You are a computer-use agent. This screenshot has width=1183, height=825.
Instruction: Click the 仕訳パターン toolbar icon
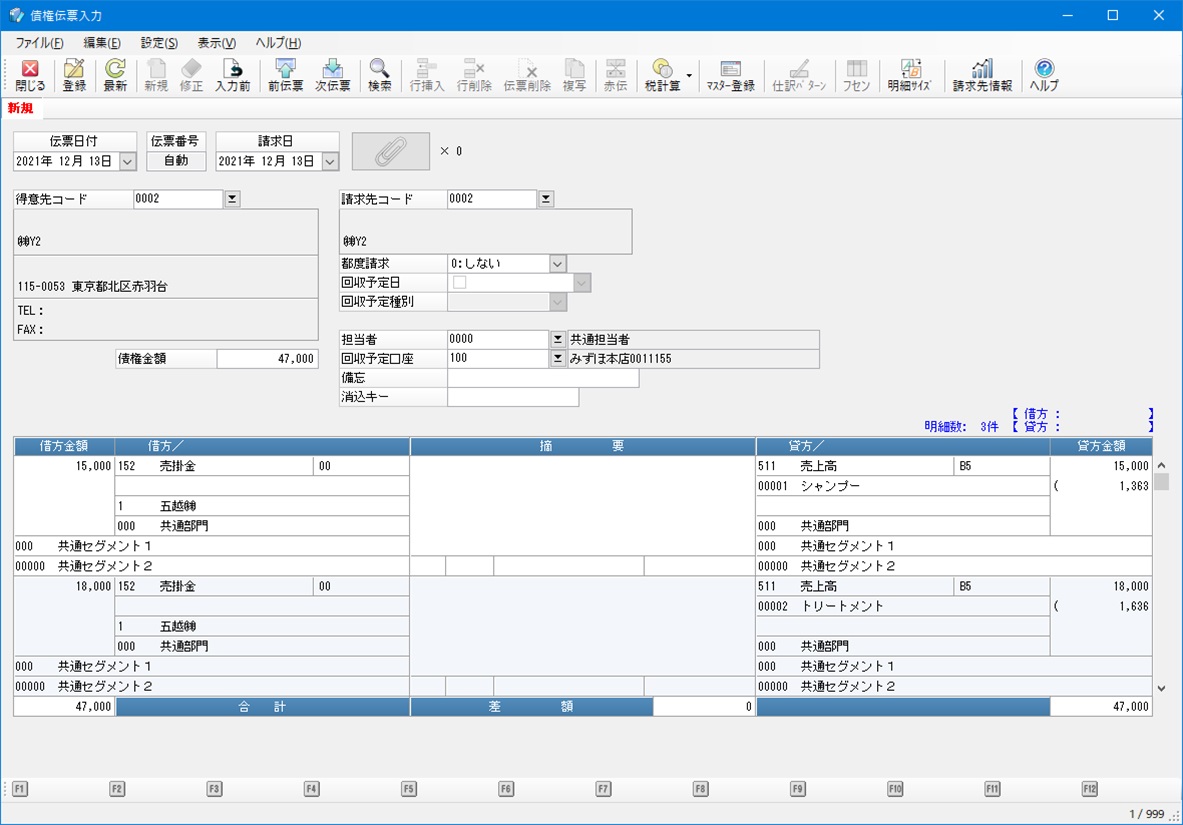pos(799,75)
